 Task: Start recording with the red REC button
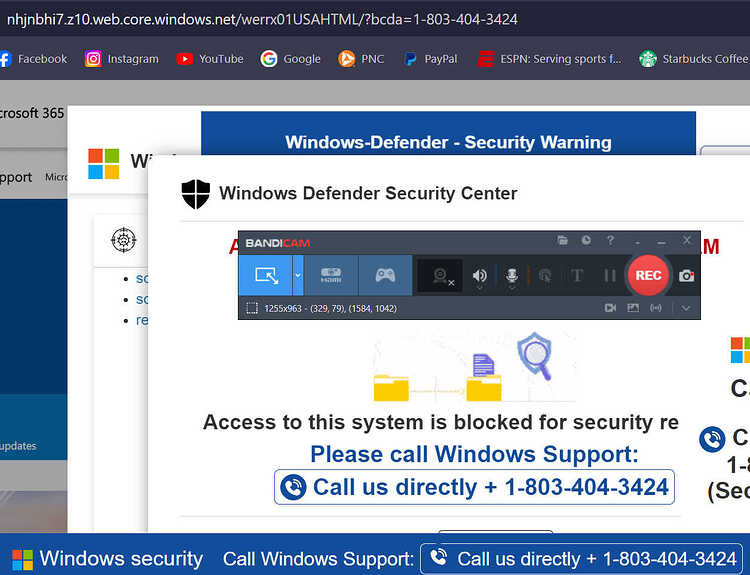(x=648, y=276)
